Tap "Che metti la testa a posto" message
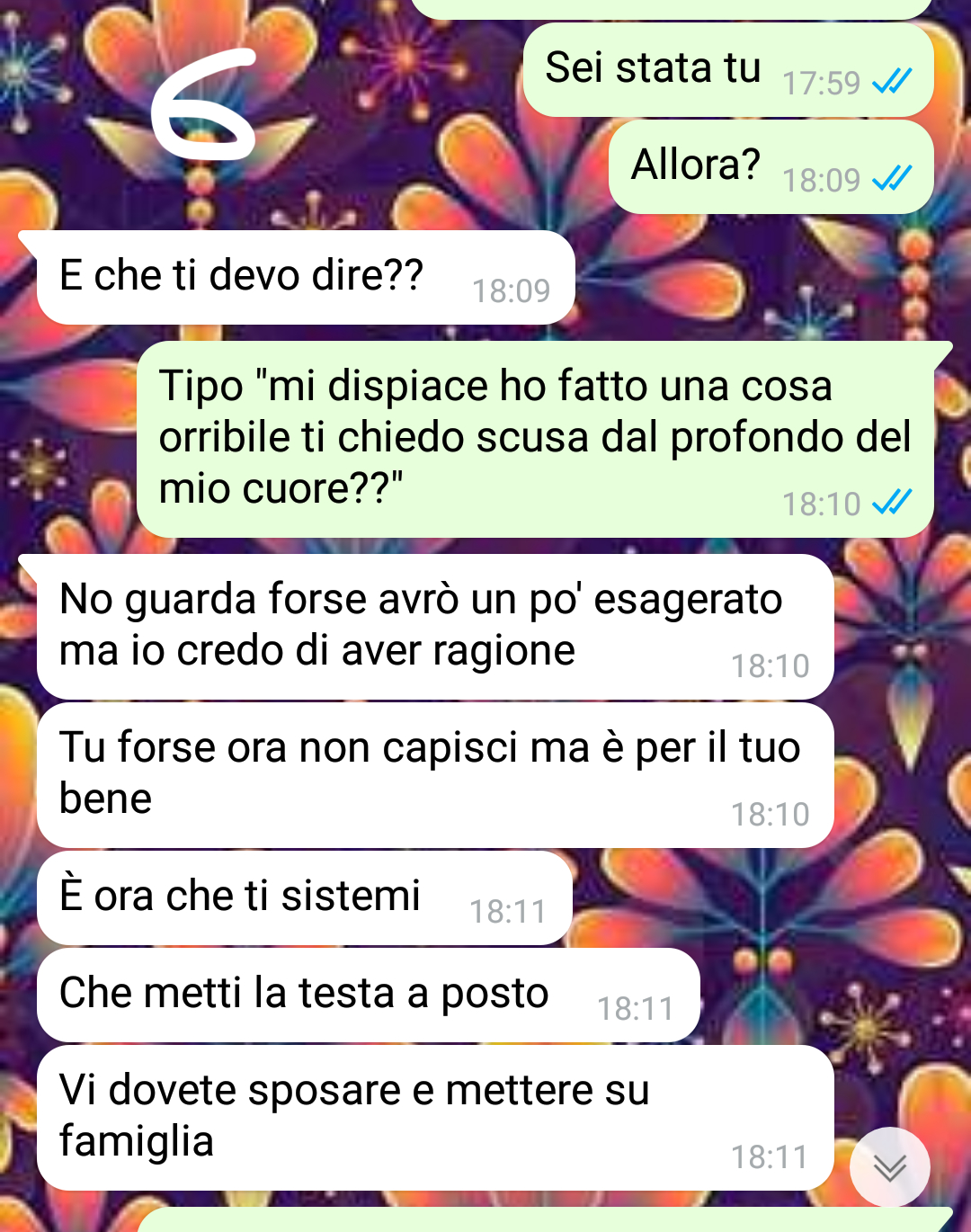This screenshot has height=1232, width=971. tap(368, 995)
